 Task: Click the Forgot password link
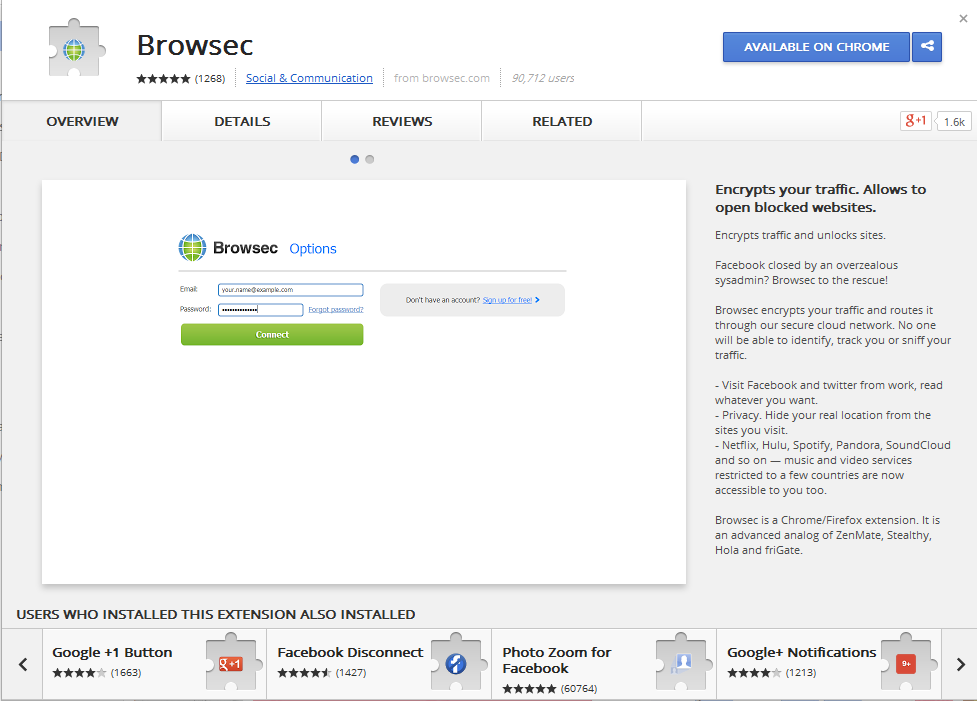[x=335, y=310]
